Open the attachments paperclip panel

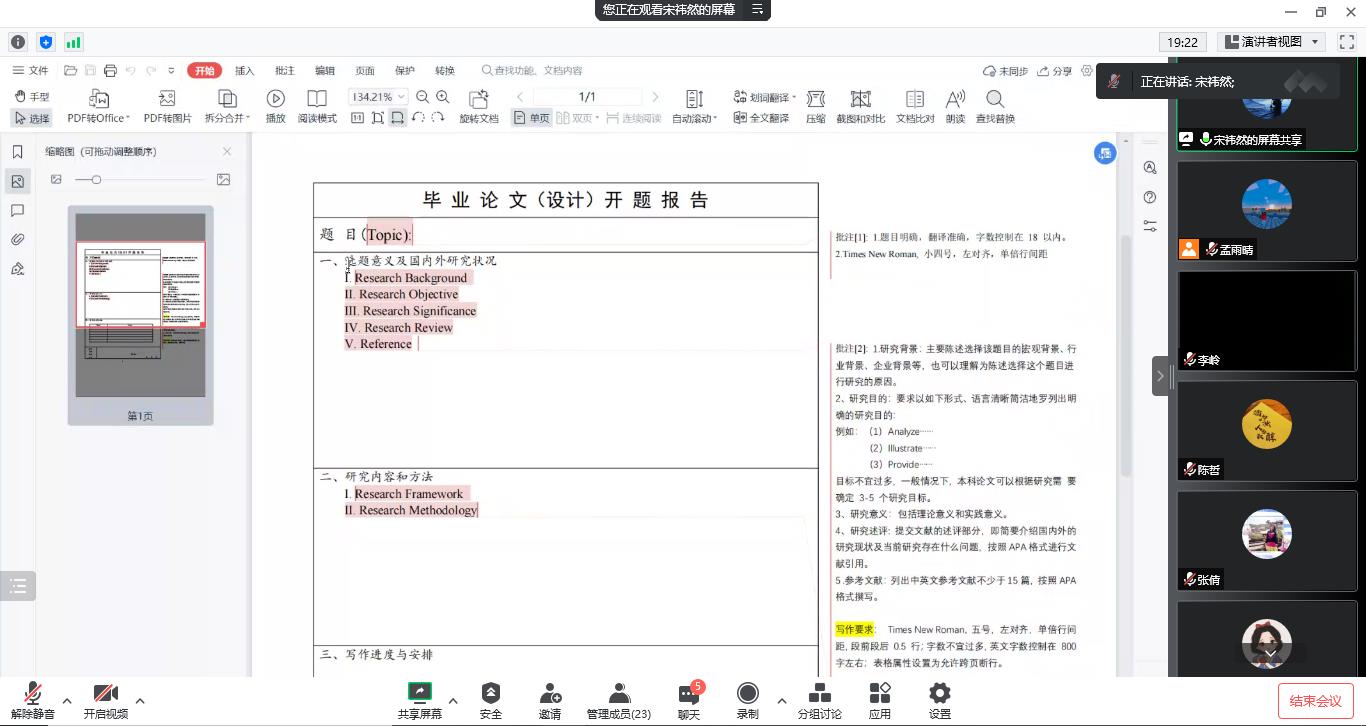click(17, 240)
